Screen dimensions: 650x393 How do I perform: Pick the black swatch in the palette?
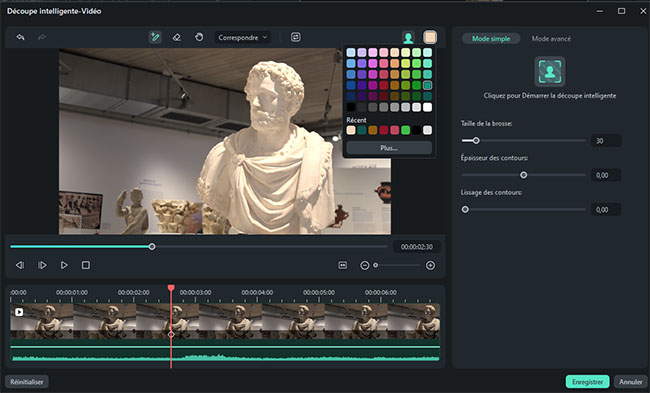[x=351, y=107]
